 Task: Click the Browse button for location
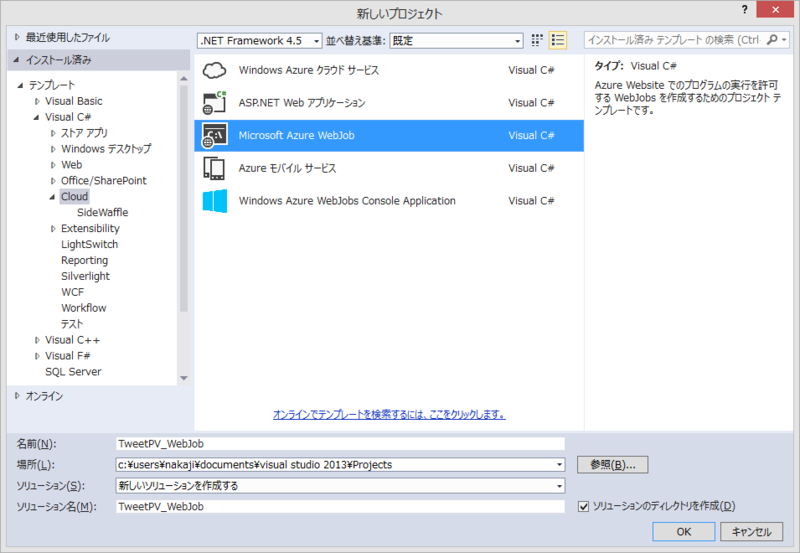(x=612, y=465)
